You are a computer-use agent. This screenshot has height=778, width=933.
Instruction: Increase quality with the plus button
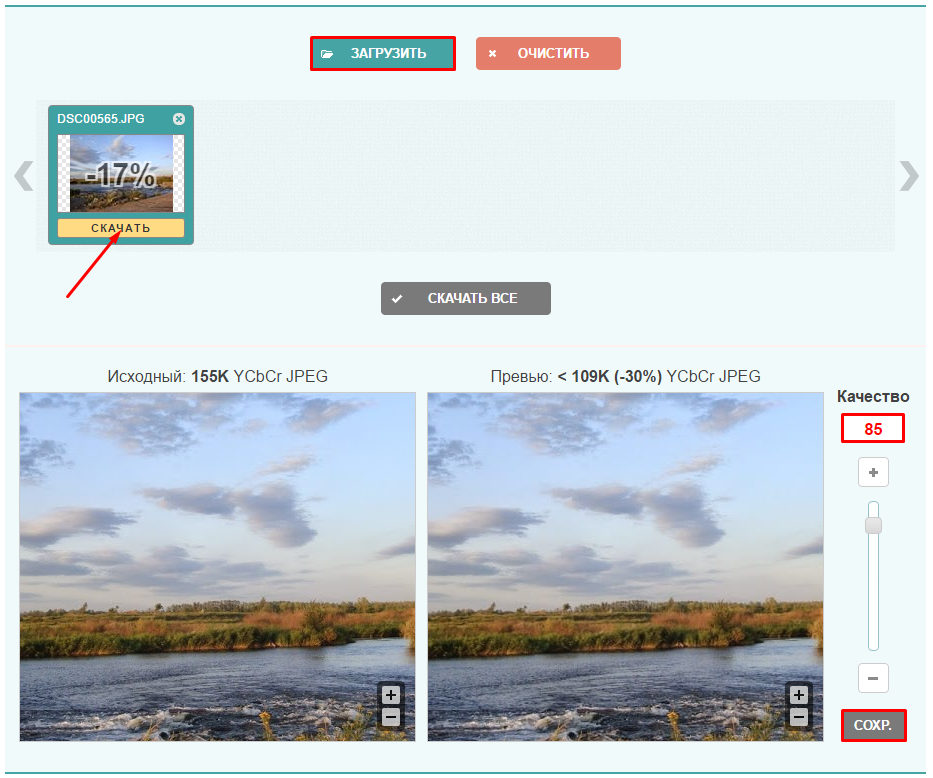click(x=873, y=472)
